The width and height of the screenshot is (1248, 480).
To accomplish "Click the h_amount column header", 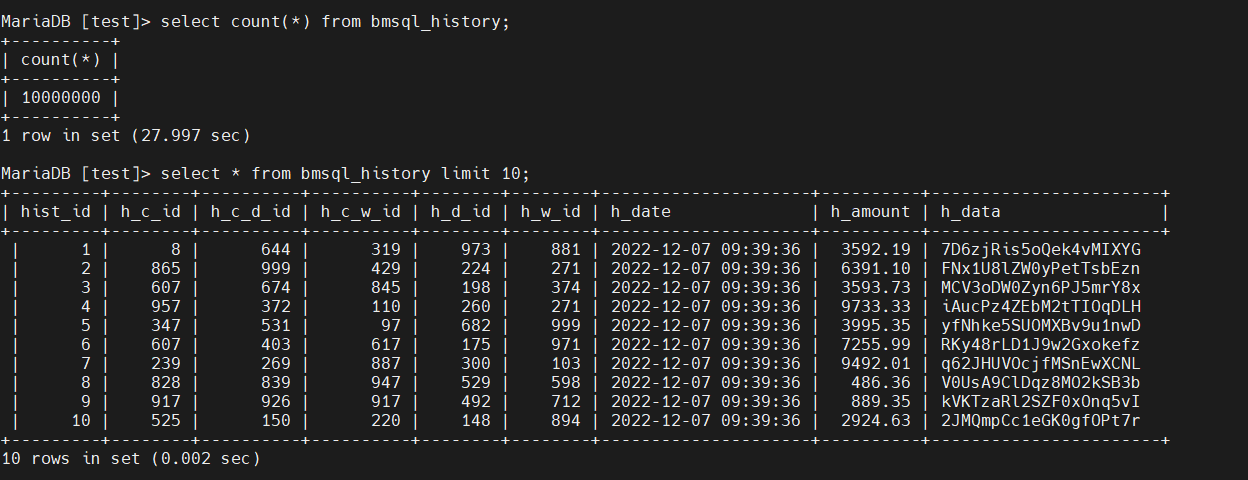I will click(x=870, y=212).
